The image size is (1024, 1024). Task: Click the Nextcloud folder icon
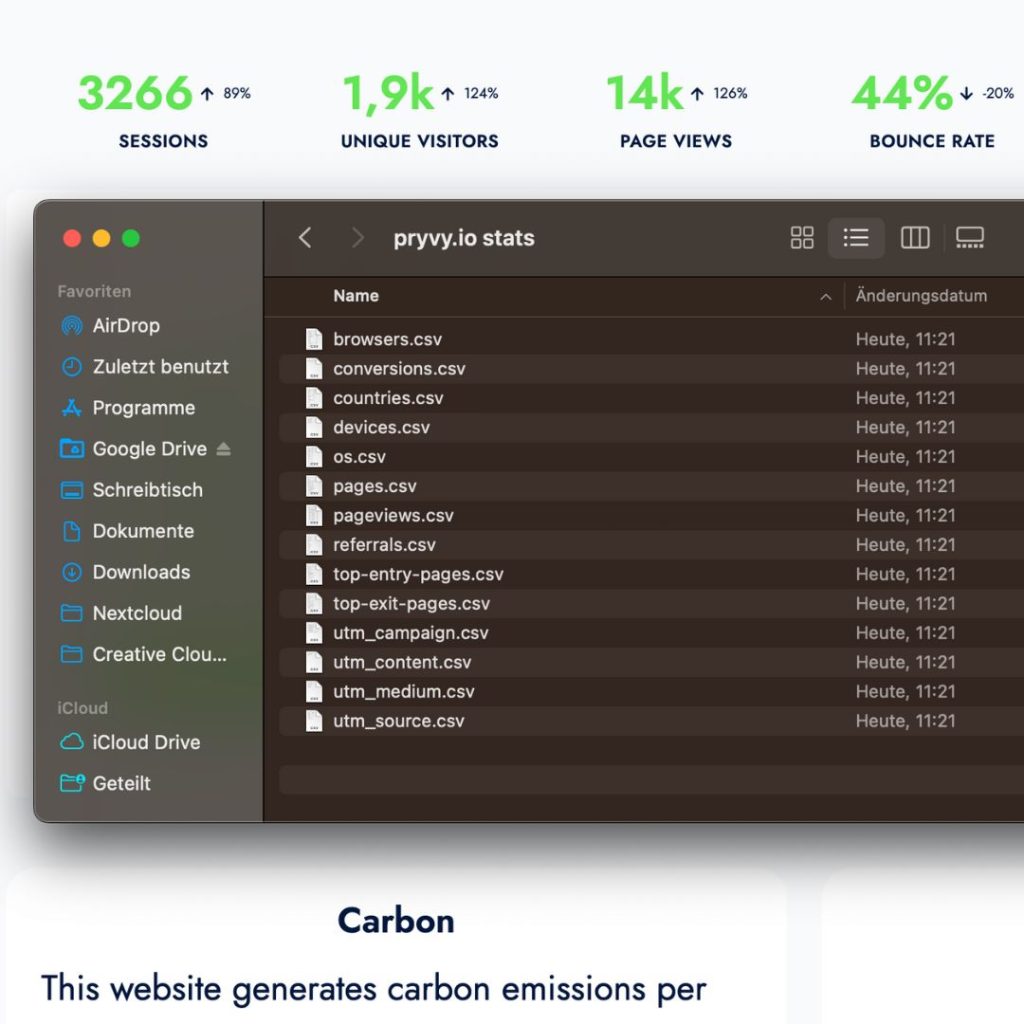point(72,613)
